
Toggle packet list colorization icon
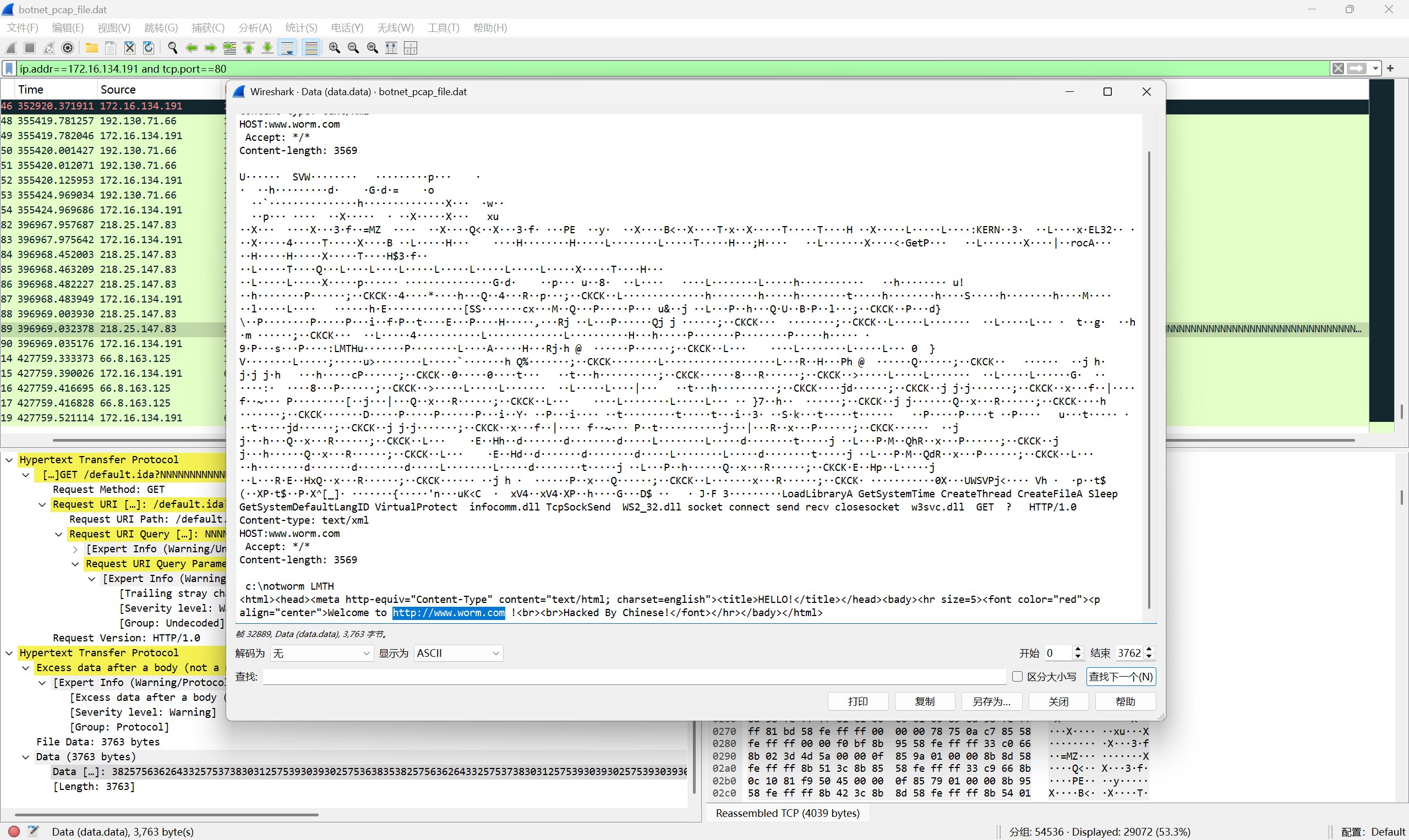click(x=311, y=48)
